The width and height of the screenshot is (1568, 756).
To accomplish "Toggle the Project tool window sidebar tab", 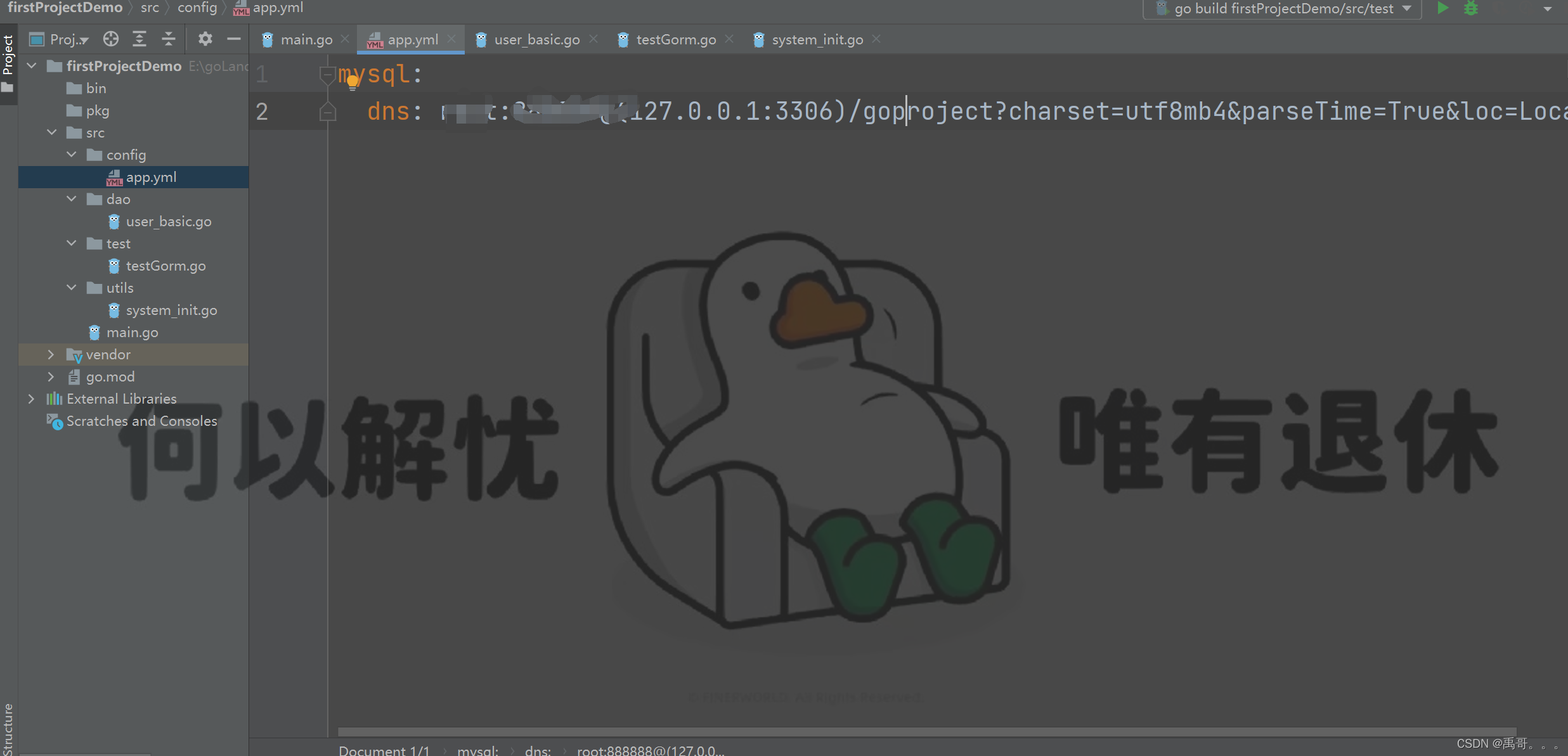I will (8, 54).
